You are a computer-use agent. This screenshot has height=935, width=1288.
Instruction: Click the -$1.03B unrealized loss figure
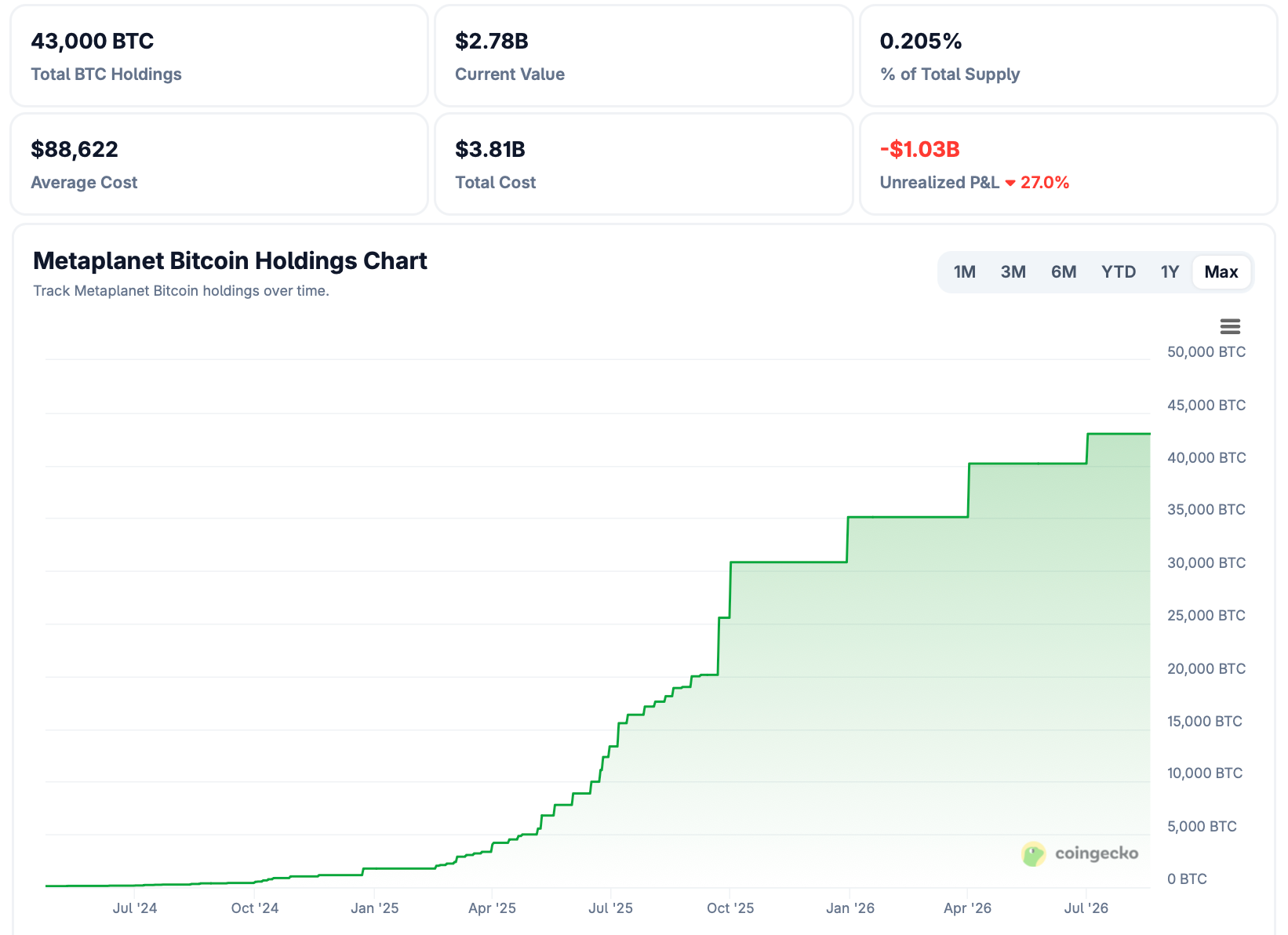point(920,149)
